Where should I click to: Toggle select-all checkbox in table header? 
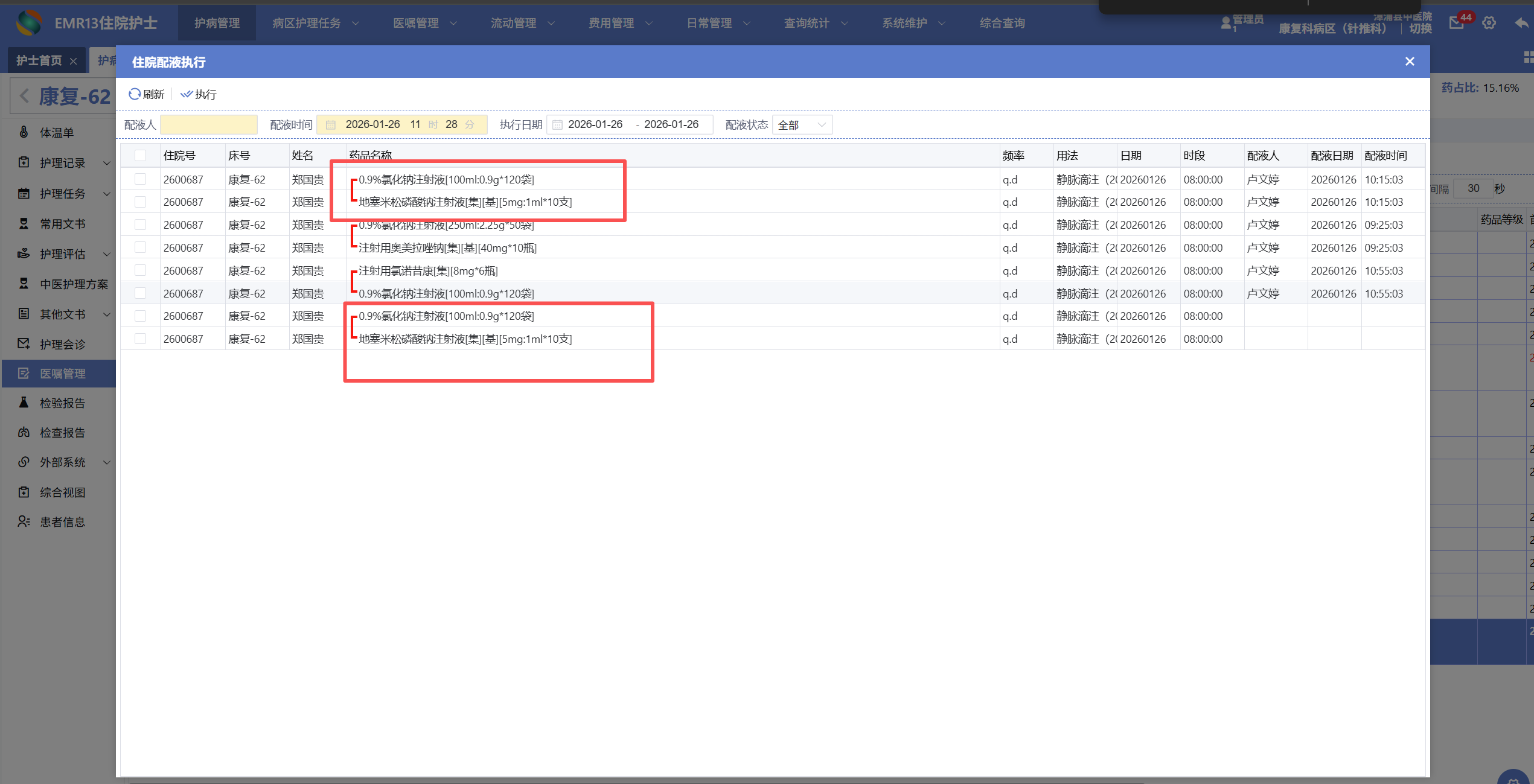click(x=140, y=156)
